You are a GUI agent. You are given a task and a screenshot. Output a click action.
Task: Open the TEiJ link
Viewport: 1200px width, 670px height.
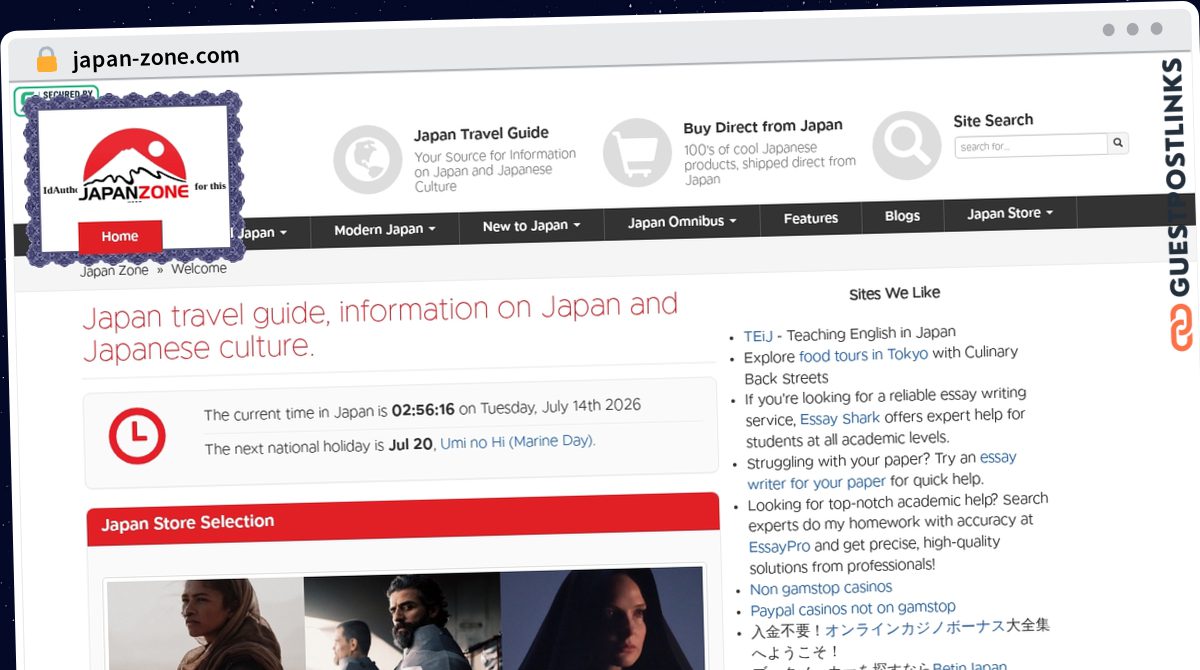758,336
